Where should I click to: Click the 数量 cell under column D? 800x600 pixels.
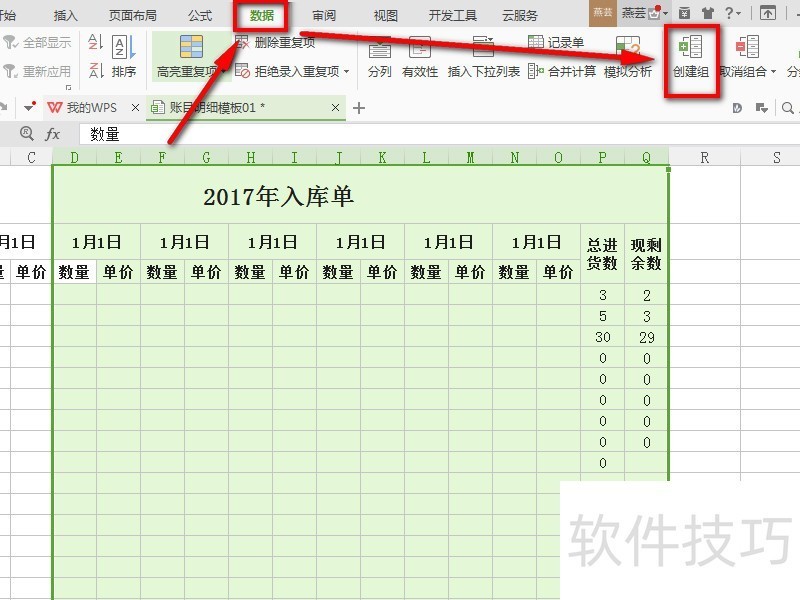(x=74, y=272)
